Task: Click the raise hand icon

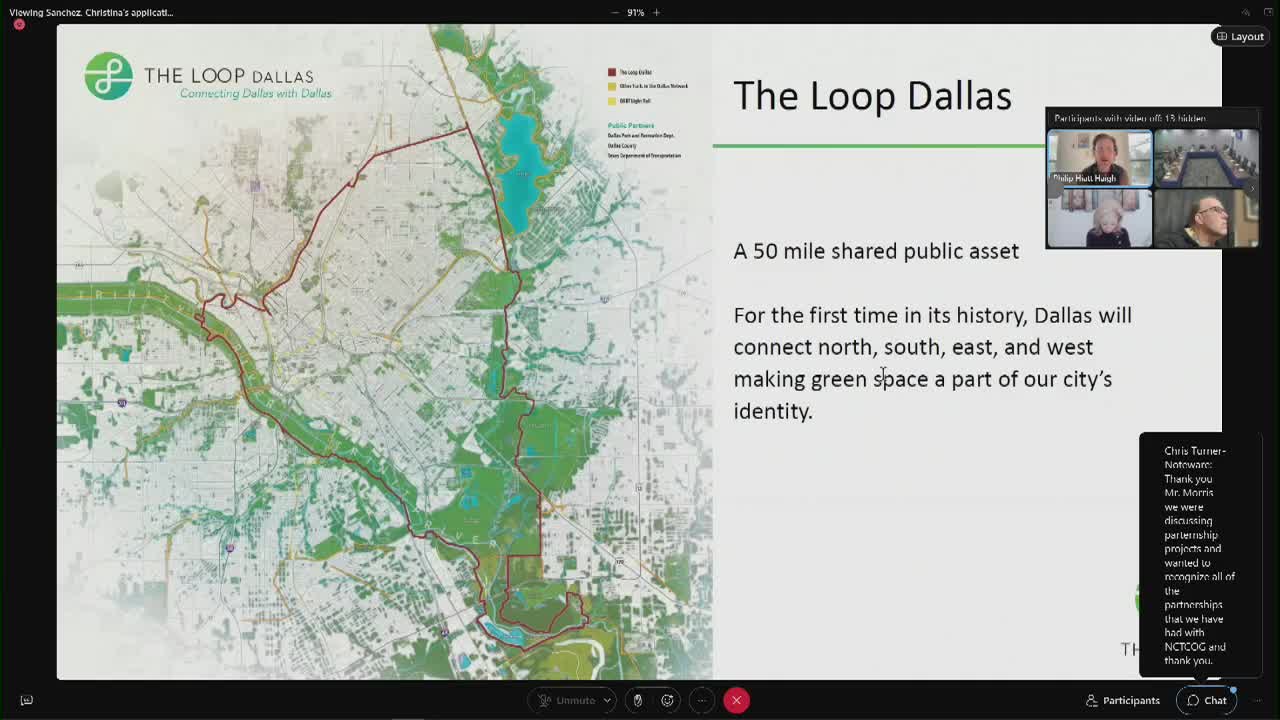Action: click(637, 700)
